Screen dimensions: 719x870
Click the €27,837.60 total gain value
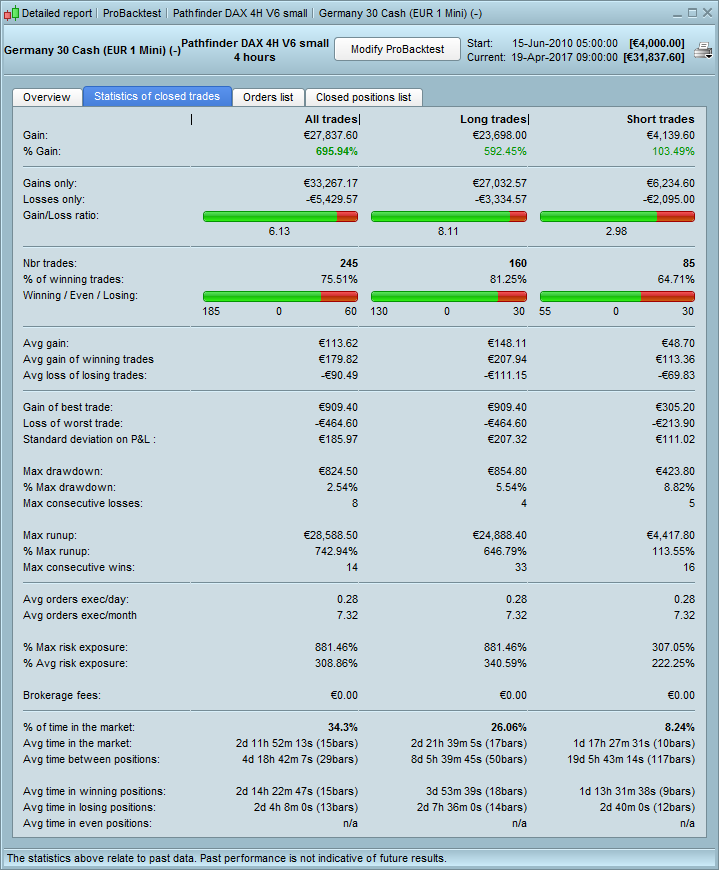tap(331, 135)
